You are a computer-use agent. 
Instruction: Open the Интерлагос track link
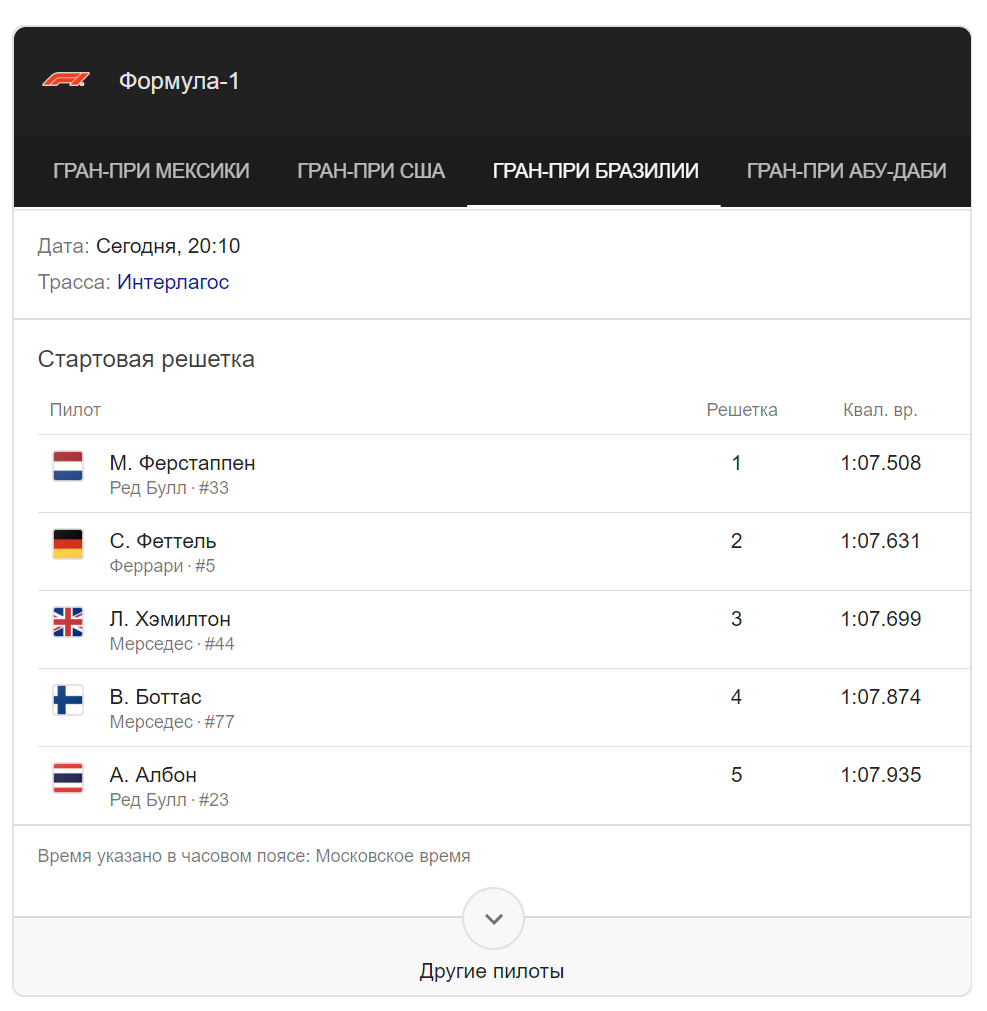[x=173, y=282]
